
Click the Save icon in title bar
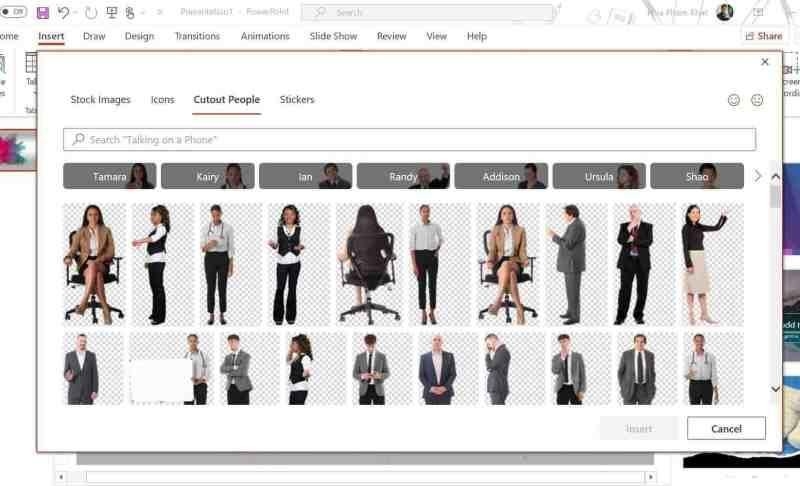pyautogui.click(x=43, y=13)
